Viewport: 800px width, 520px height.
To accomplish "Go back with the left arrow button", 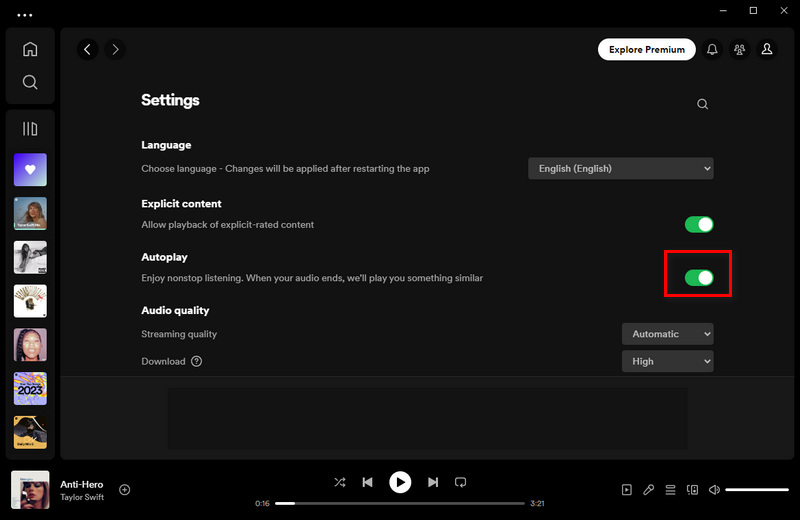I will 88,49.
